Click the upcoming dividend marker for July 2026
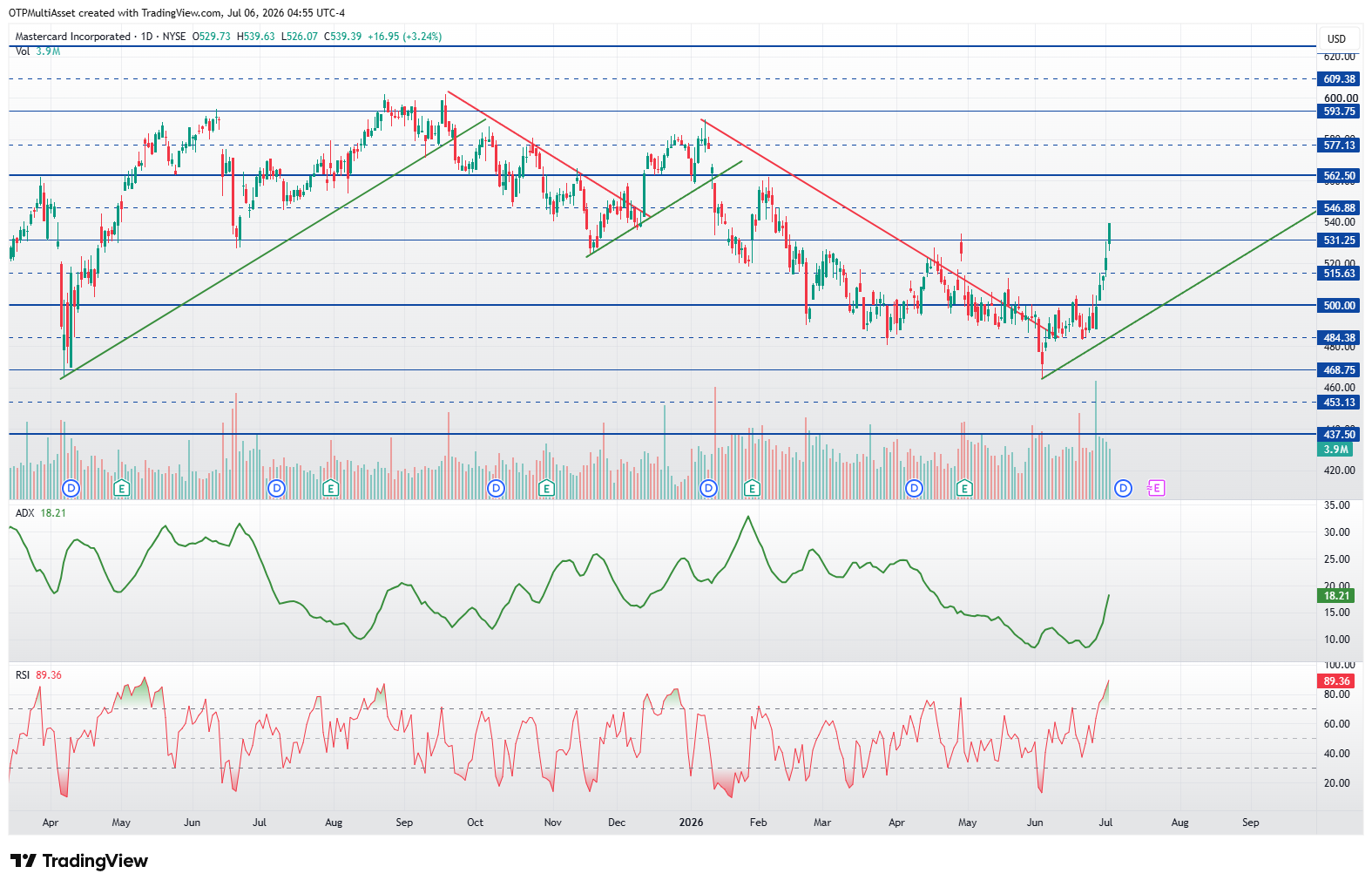The image size is (1372, 887). (x=1124, y=488)
